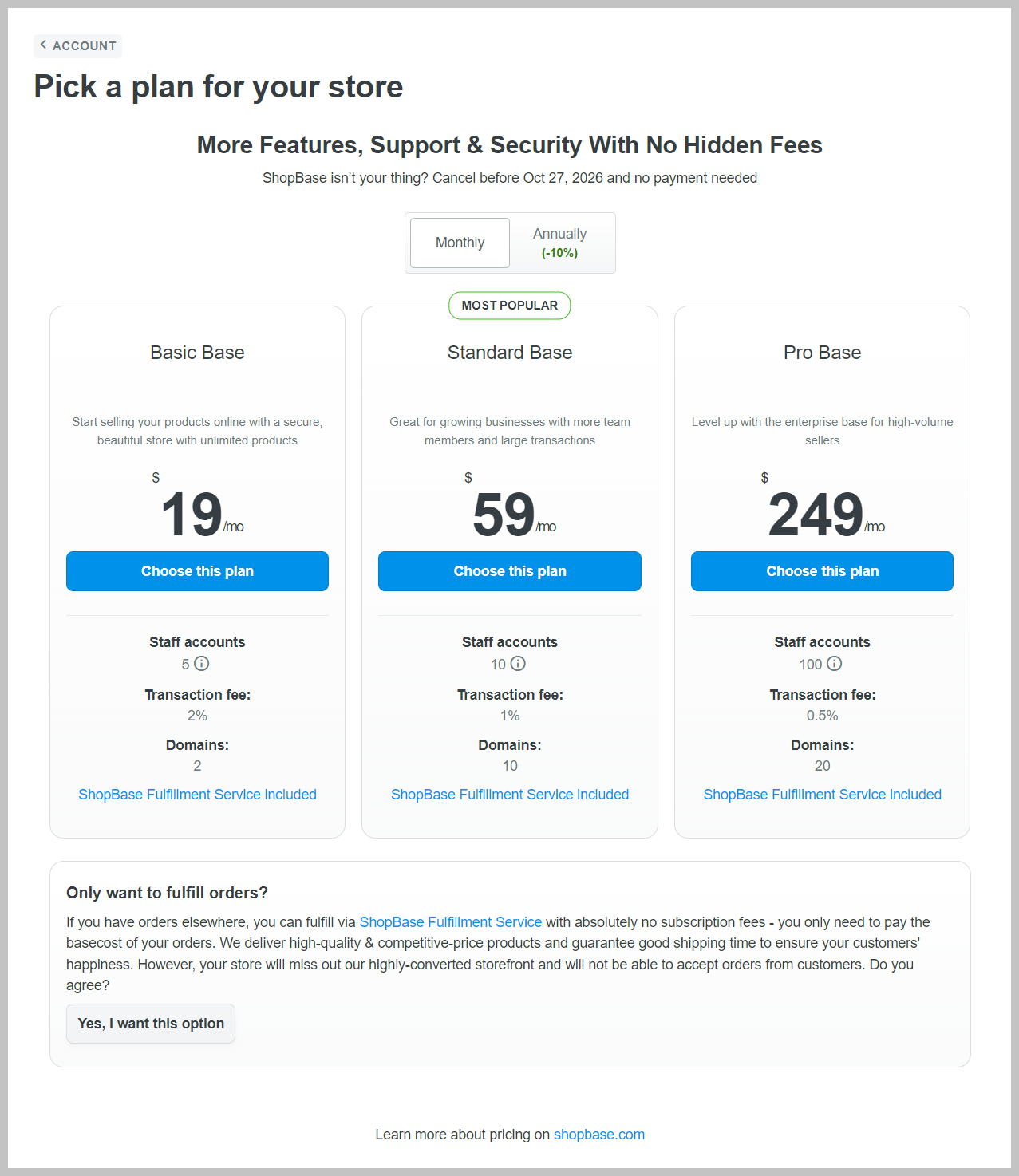This screenshot has width=1019, height=1176.
Task: Choose the Basic Base $19 plan
Action: 197,571
